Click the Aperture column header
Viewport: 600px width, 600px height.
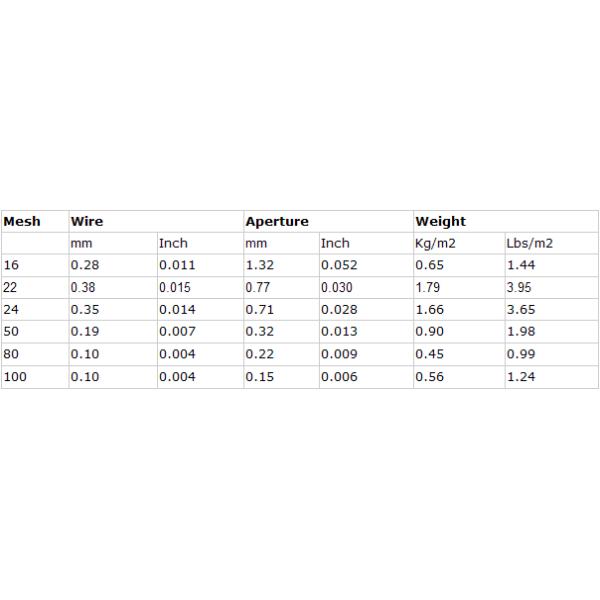277,221
